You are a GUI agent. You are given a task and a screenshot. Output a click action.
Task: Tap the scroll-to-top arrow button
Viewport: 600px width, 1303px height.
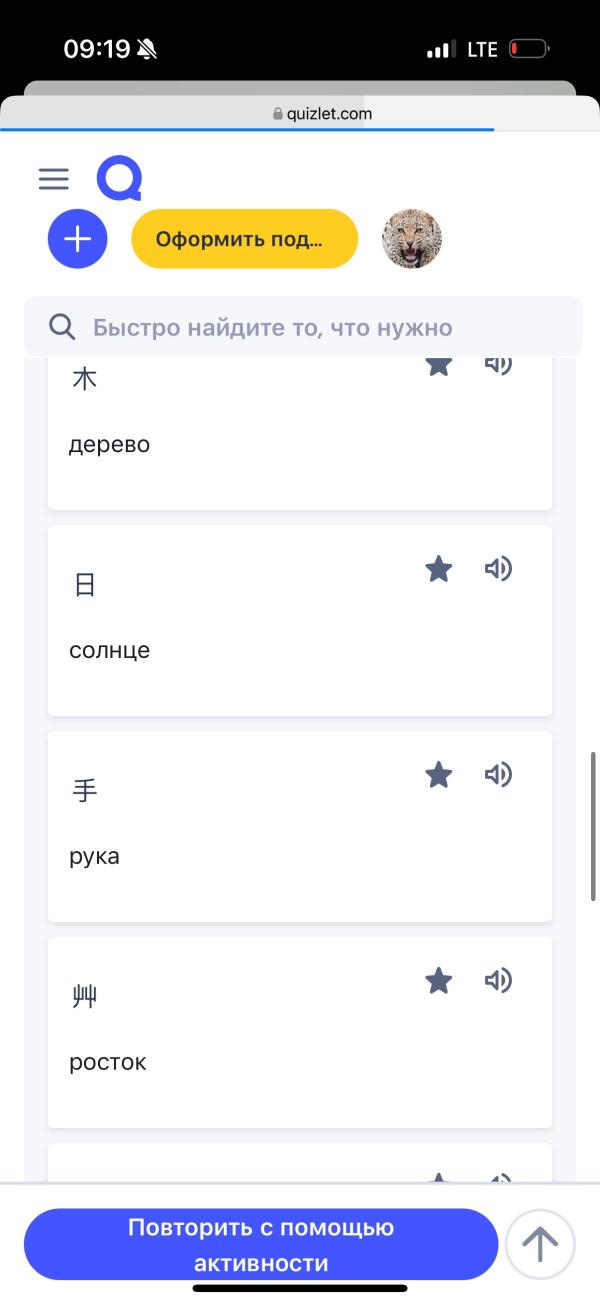540,1243
